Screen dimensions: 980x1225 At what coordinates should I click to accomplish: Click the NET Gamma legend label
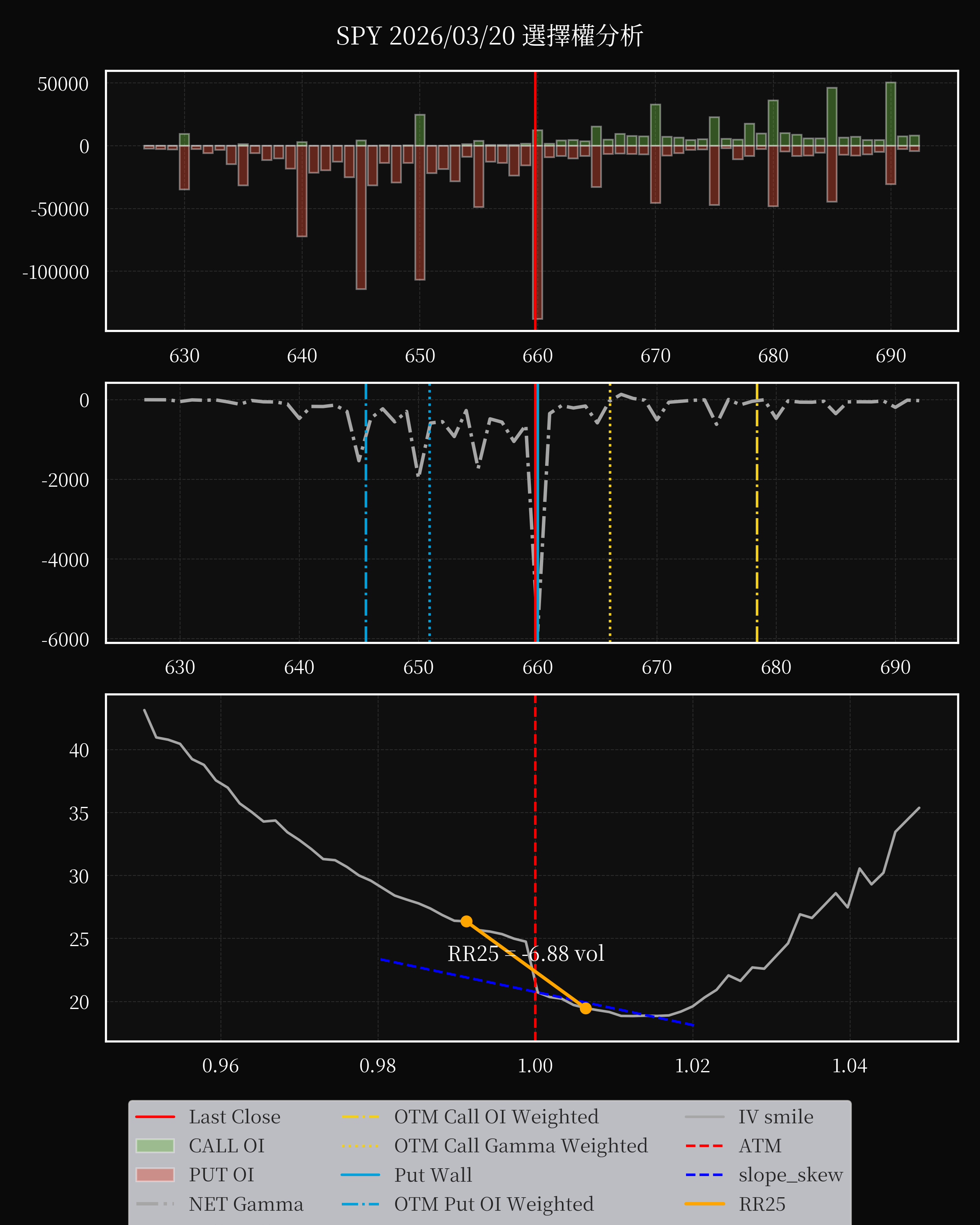[x=246, y=1204]
